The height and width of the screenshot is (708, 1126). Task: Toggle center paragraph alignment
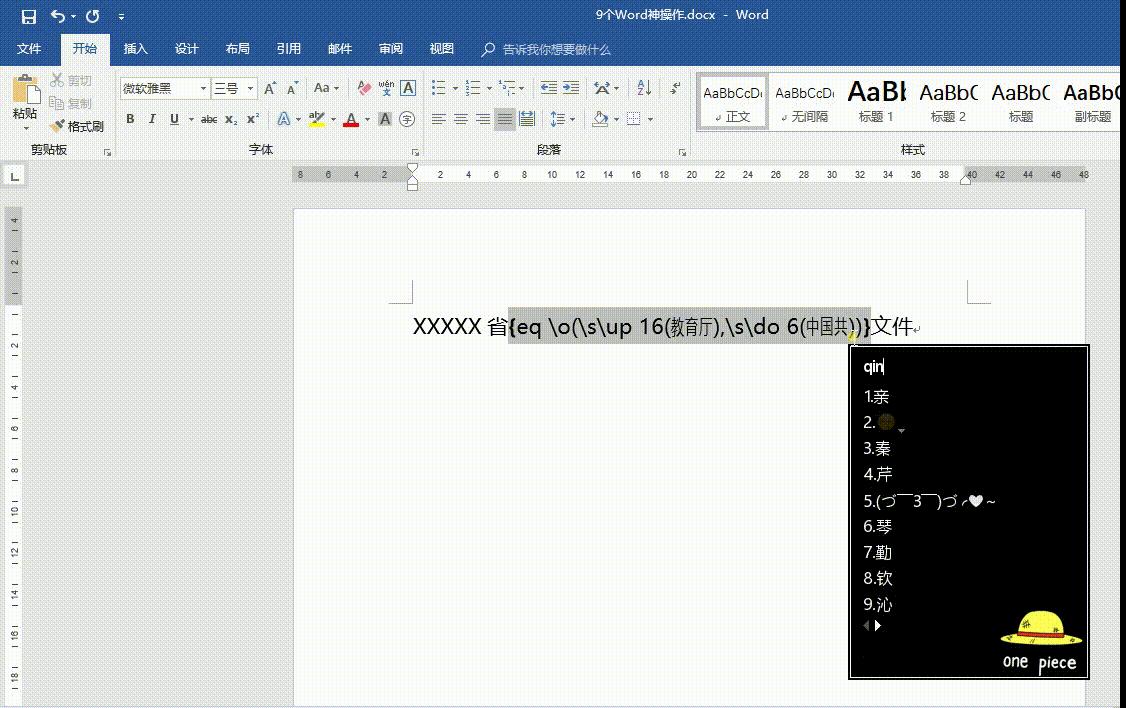(x=460, y=119)
